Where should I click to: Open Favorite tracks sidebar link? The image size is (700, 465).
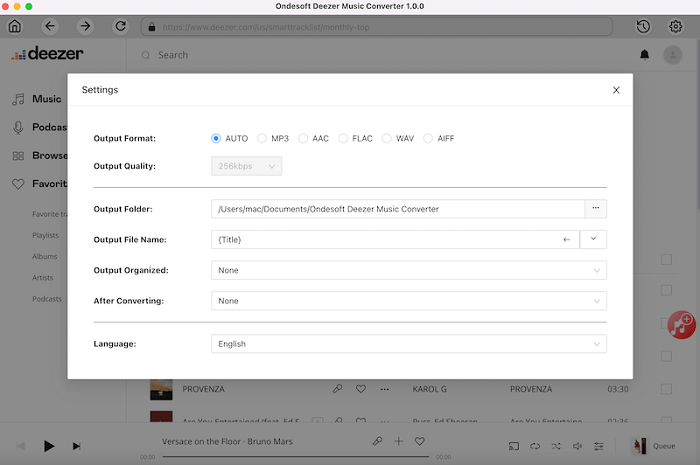click(x=50, y=214)
